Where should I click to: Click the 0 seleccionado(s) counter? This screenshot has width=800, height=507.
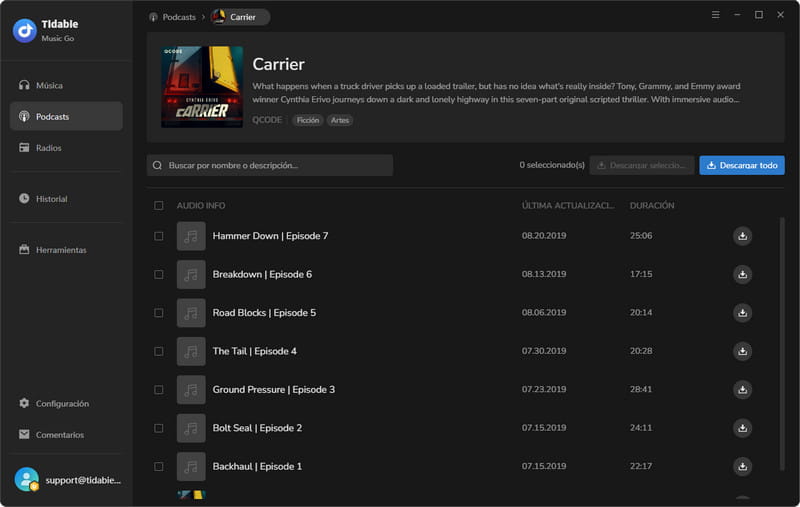(552, 165)
